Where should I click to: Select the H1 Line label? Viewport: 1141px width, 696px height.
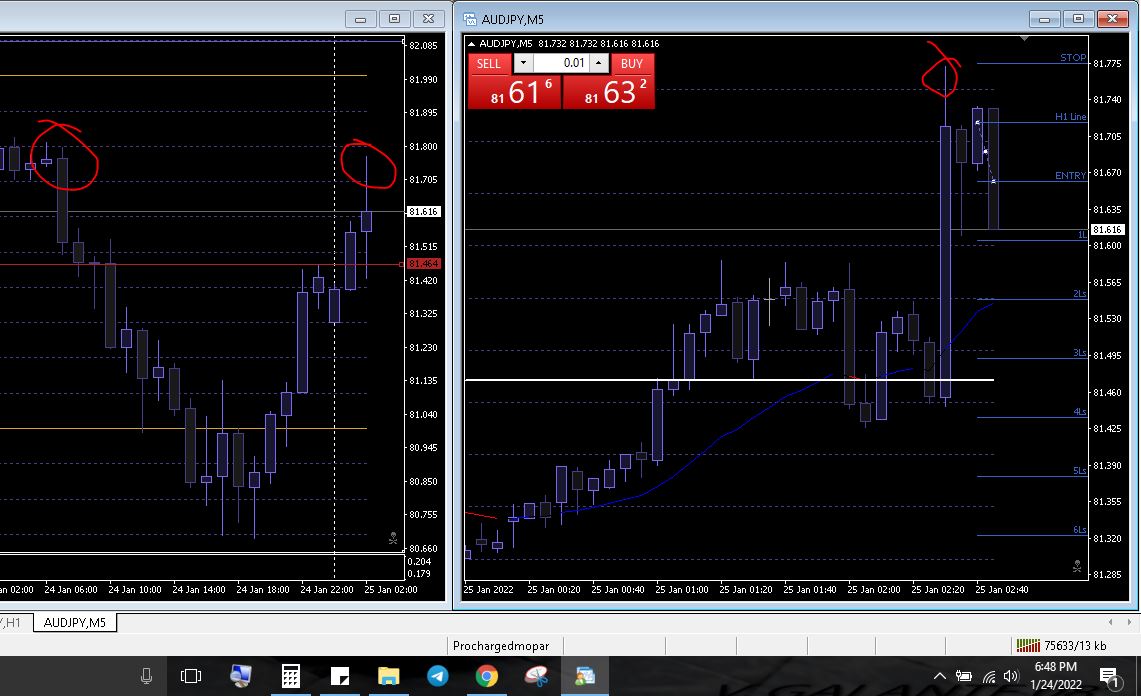tap(1070, 116)
